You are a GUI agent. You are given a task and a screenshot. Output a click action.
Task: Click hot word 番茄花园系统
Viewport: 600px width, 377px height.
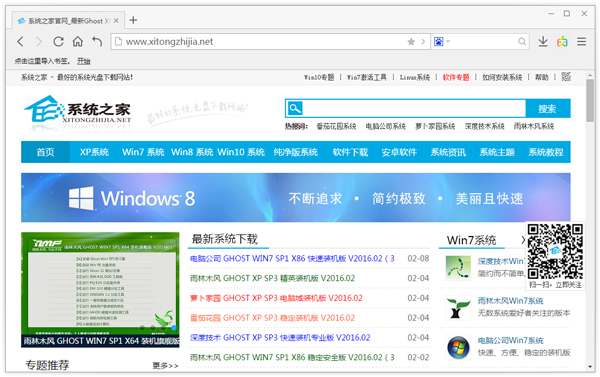[x=336, y=126]
